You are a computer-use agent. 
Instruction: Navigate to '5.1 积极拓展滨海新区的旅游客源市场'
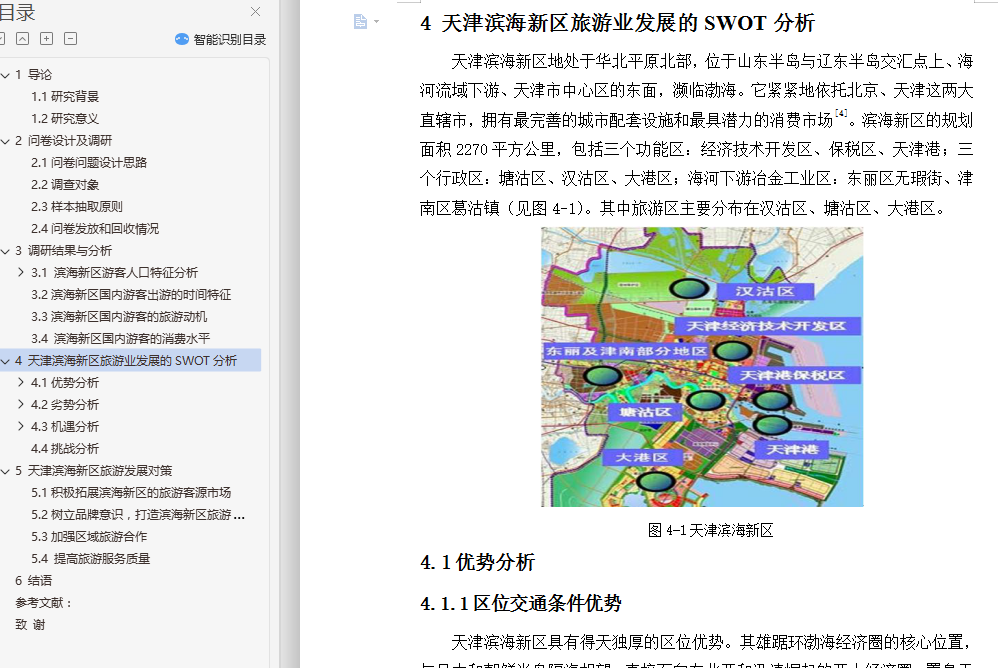(131, 492)
